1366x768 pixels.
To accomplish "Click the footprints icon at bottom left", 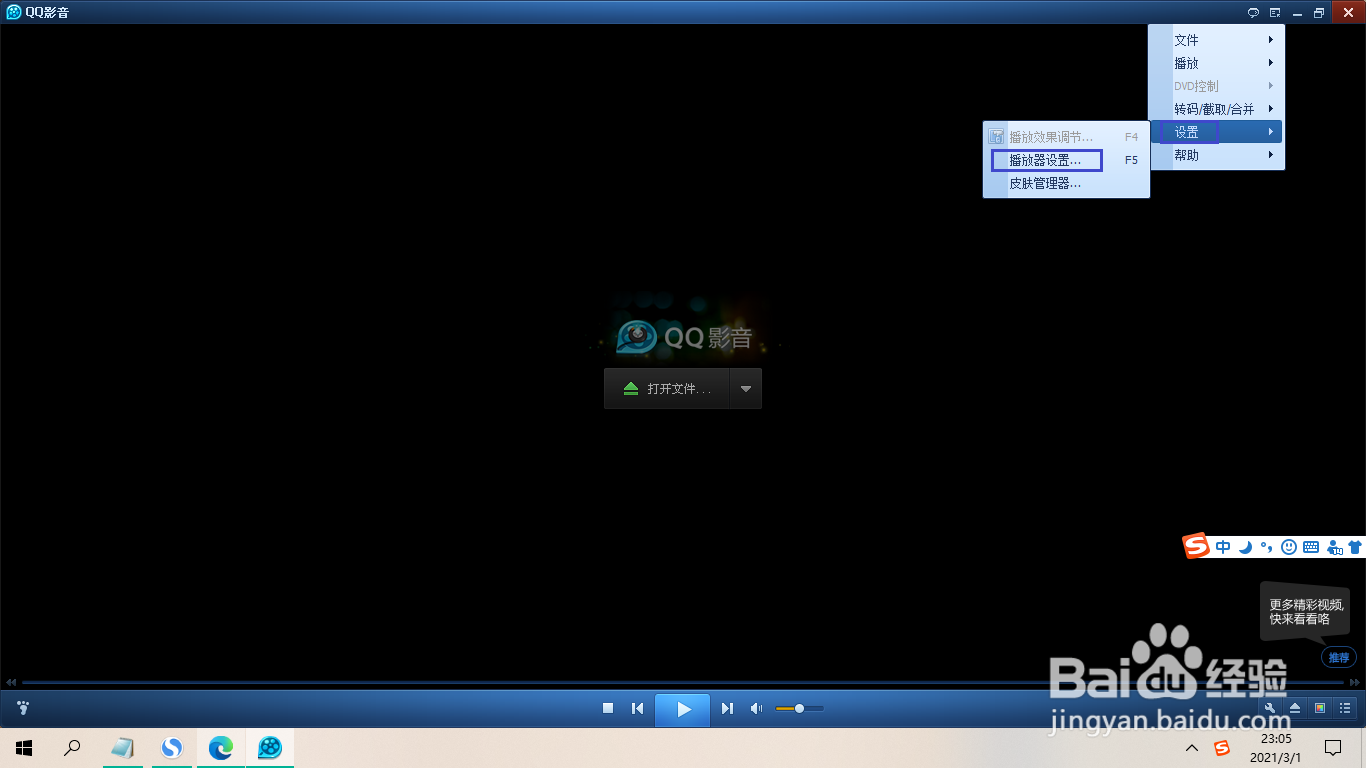I will pos(23,708).
